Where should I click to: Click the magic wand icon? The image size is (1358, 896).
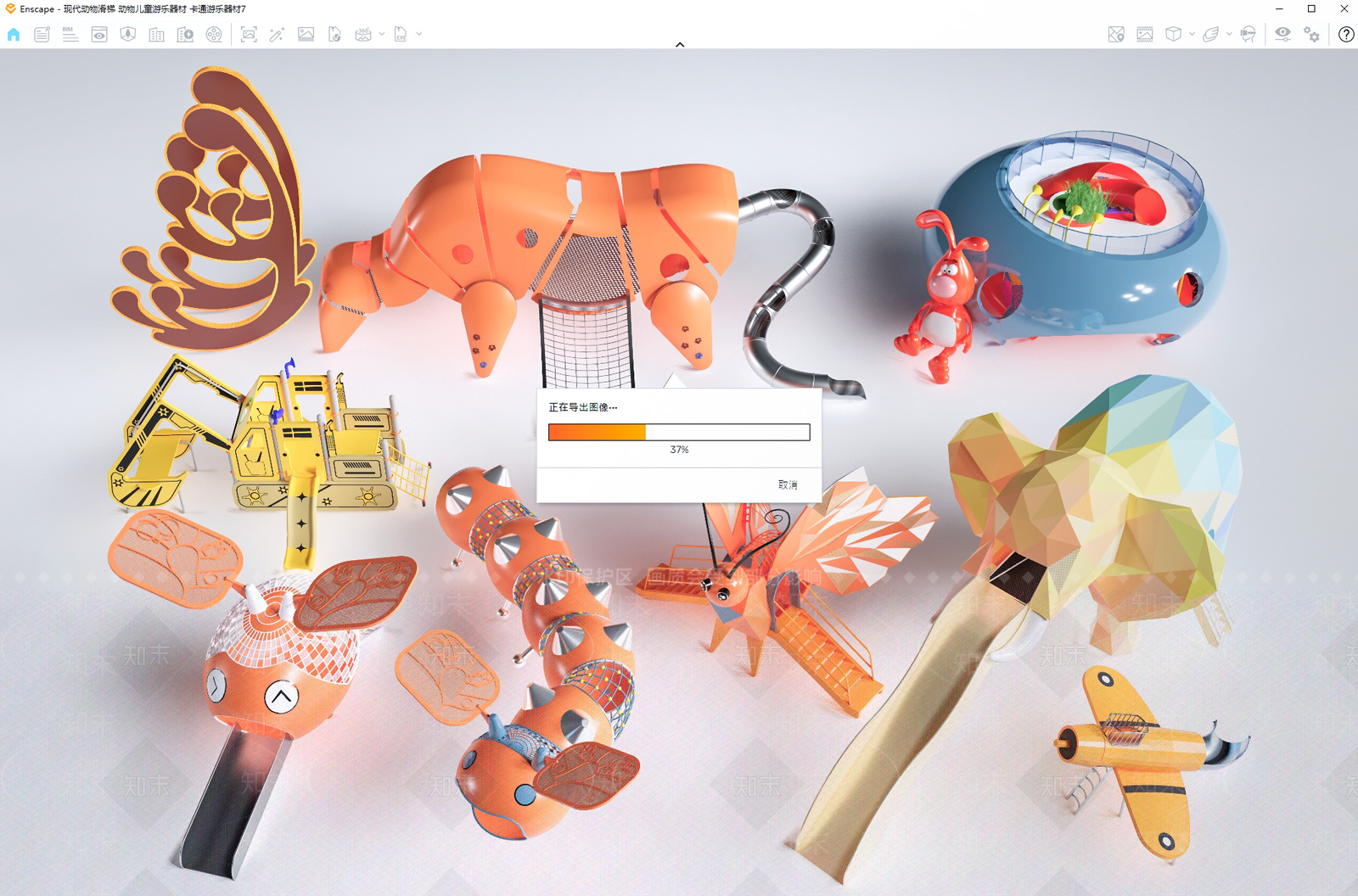click(x=277, y=35)
